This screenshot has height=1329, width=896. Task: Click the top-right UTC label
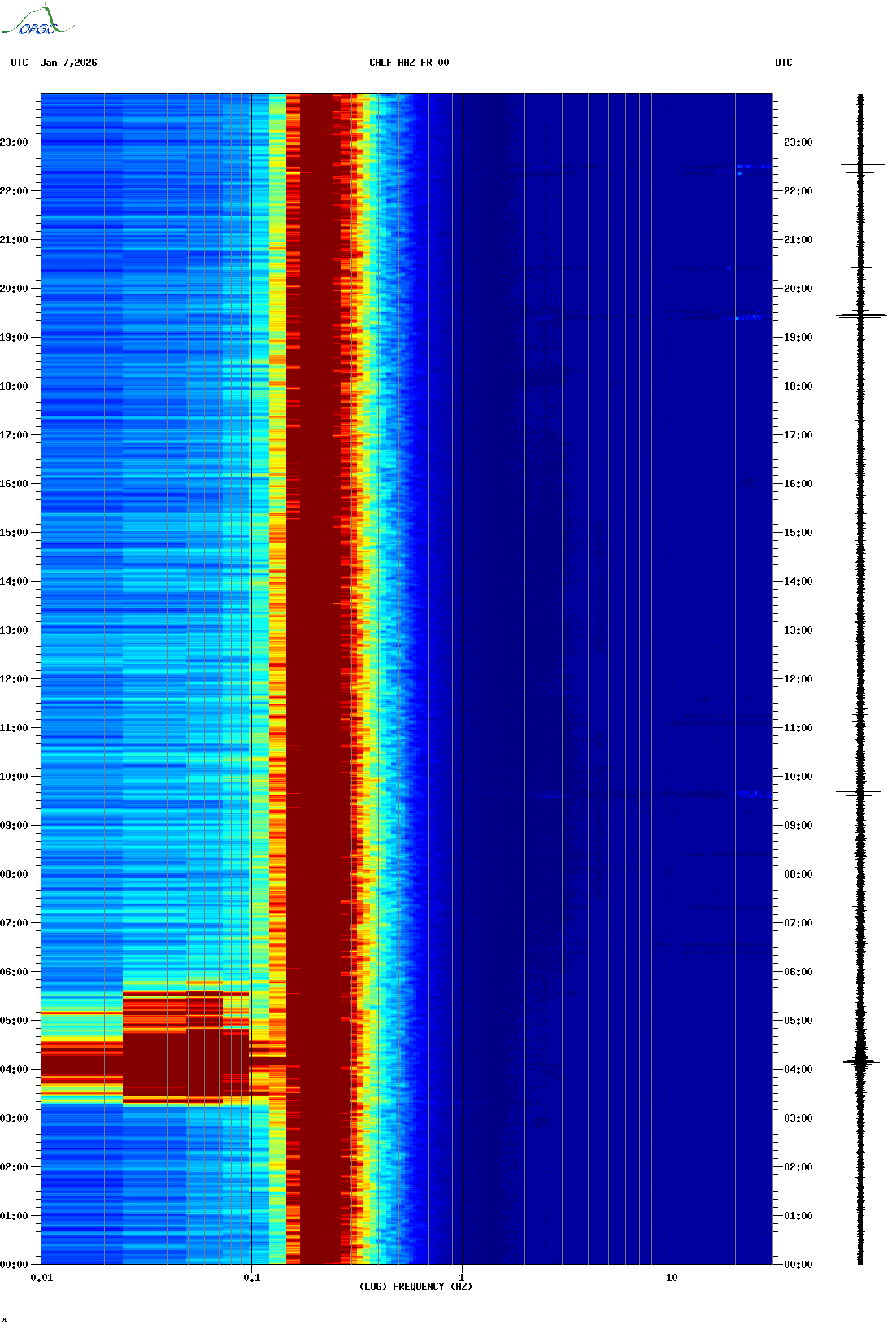pyautogui.click(x=784, y=63)
